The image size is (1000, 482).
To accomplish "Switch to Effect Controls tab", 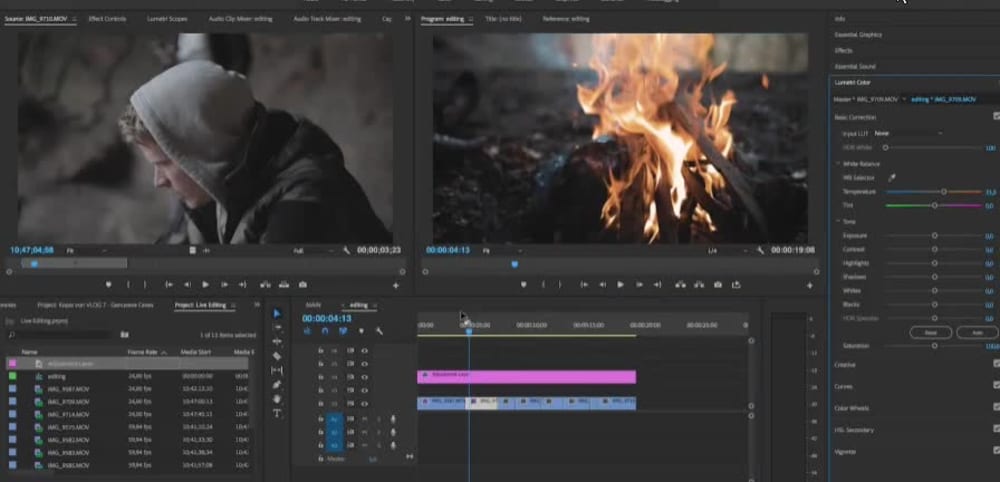I will point(107,19).
